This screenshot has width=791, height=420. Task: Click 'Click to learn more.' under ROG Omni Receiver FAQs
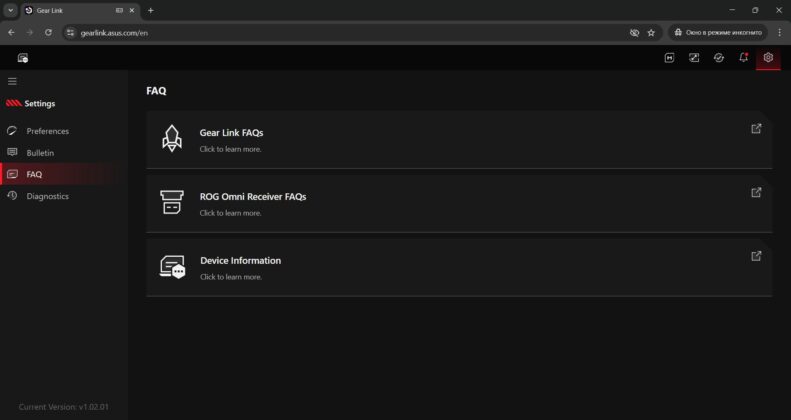click(231, 213)
